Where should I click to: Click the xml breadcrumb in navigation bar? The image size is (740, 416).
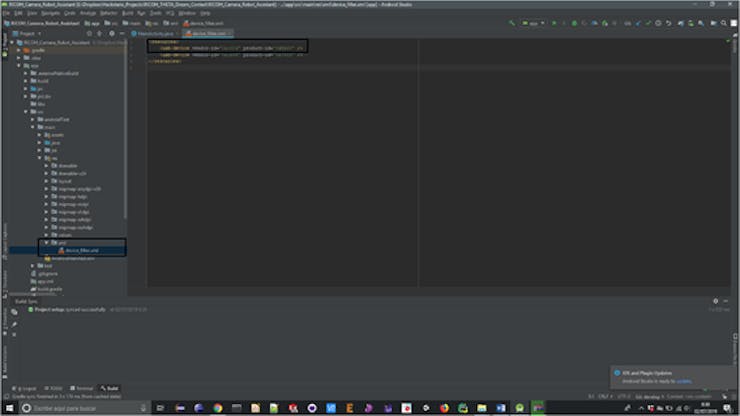coord(171,23)
